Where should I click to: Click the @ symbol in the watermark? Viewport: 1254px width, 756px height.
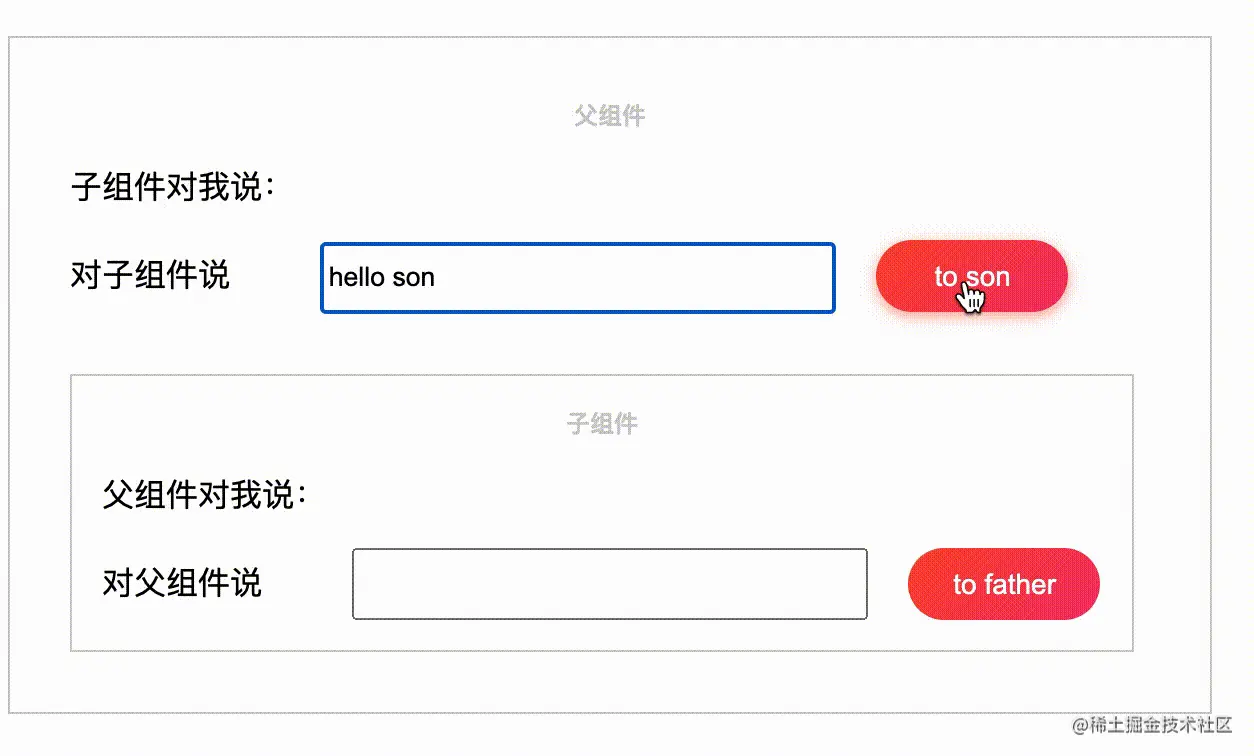coord(1080,725)
